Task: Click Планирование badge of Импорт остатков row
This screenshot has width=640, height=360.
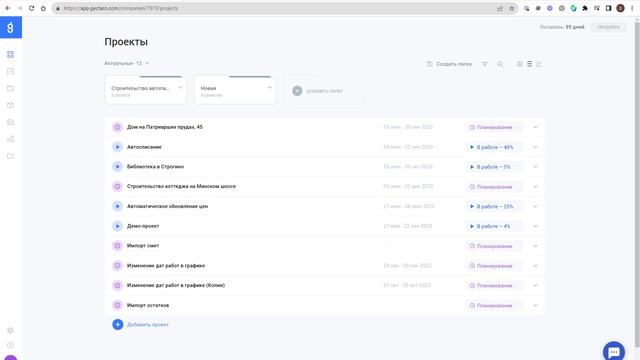Action: click(x=494, y=305)
